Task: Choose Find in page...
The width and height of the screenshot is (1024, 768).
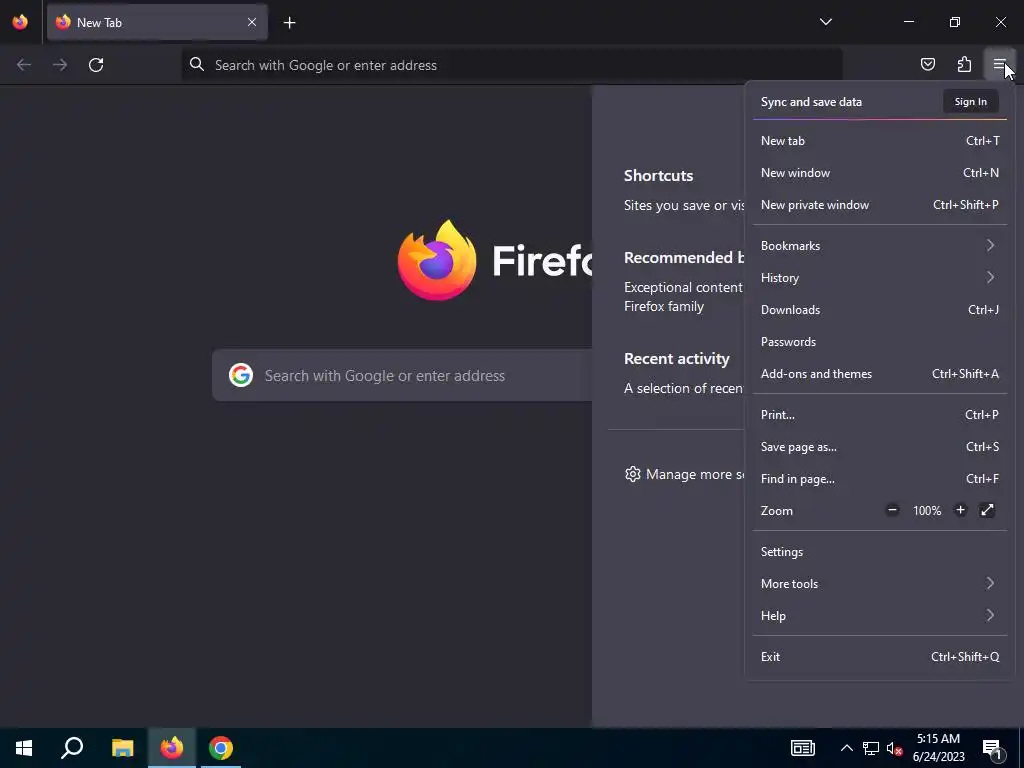Action: [880, 479]
